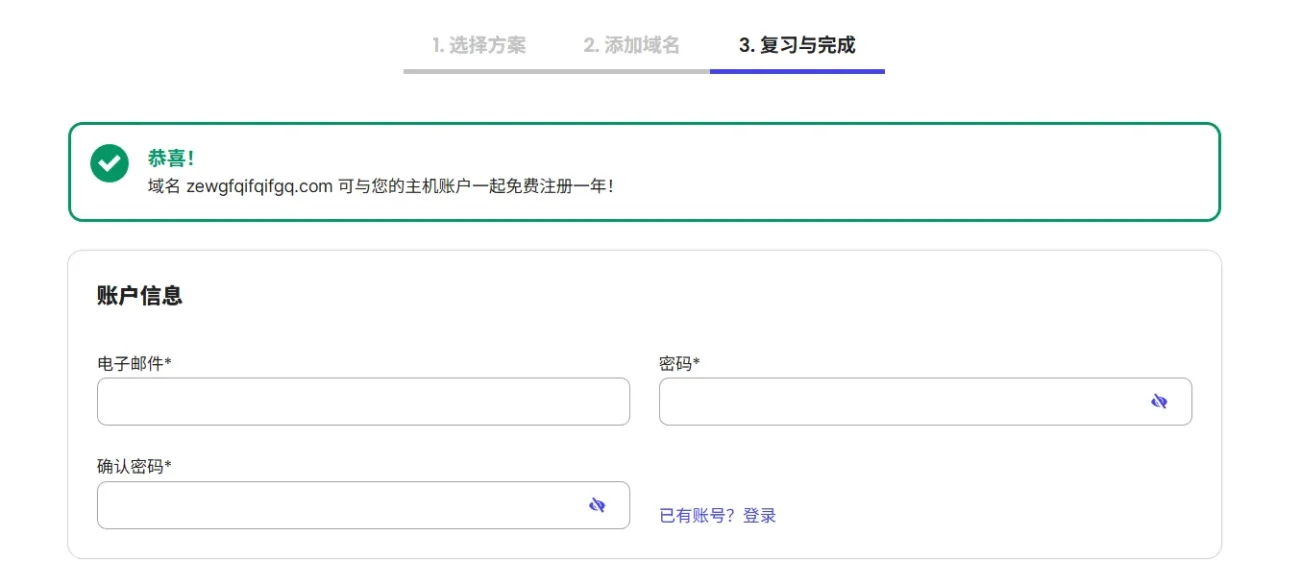1300x585 pixels.
Task: Focus the 密码 input field
Action: tap(925, 402)
